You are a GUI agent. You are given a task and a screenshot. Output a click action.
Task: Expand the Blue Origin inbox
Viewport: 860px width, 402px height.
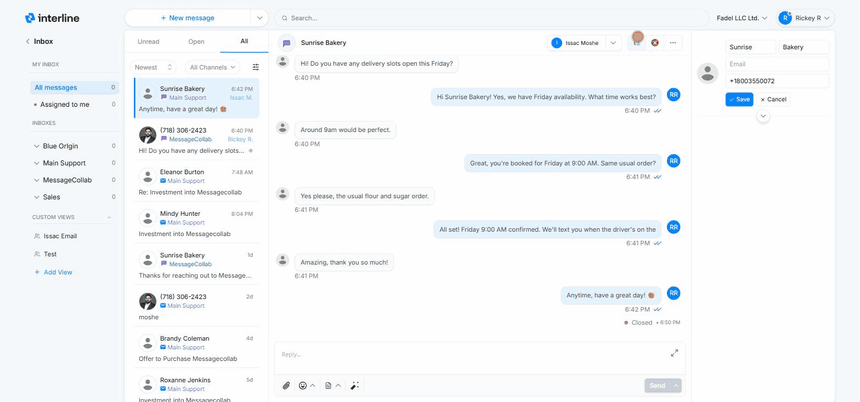(x=36, y=146)
